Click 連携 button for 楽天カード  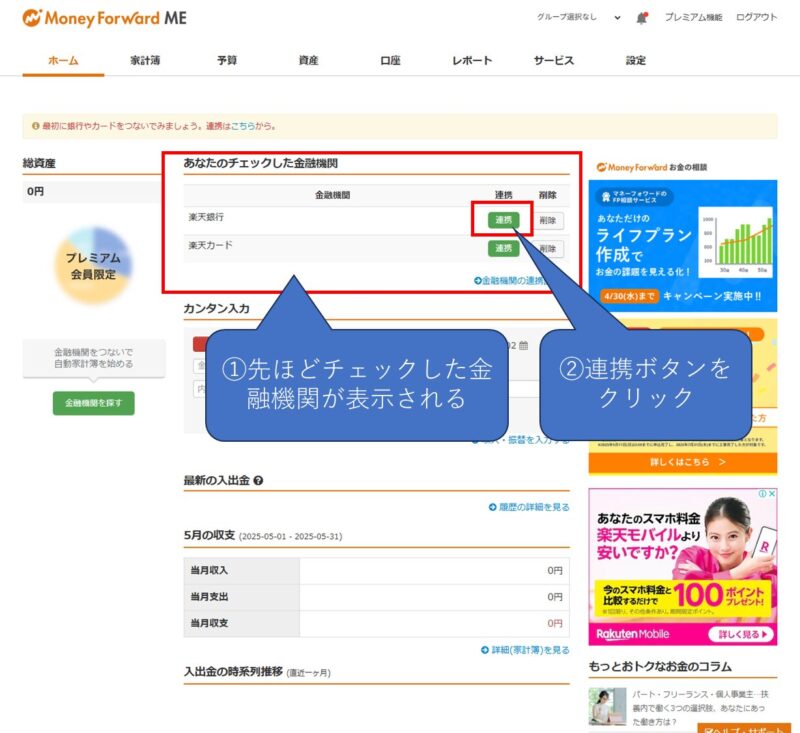pos(503,248)
